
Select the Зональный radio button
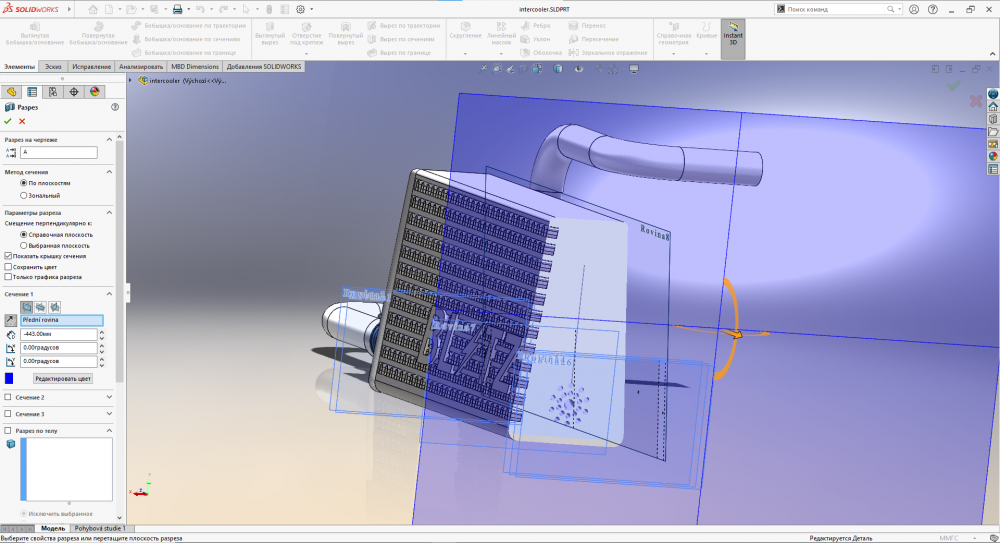[x=24, y=195]
